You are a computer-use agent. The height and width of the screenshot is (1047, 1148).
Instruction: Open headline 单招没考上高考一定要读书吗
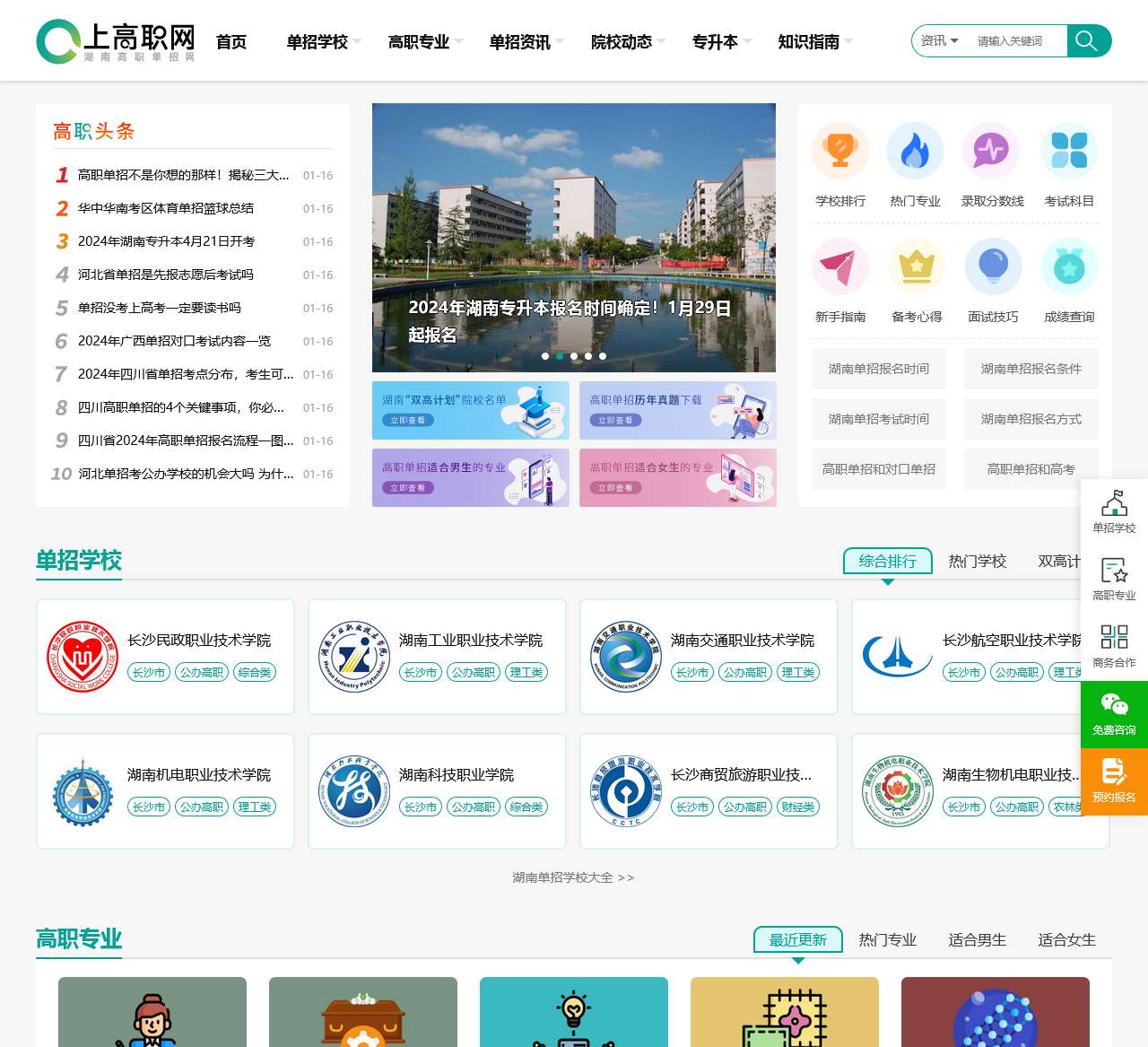(x=160, y=308)
